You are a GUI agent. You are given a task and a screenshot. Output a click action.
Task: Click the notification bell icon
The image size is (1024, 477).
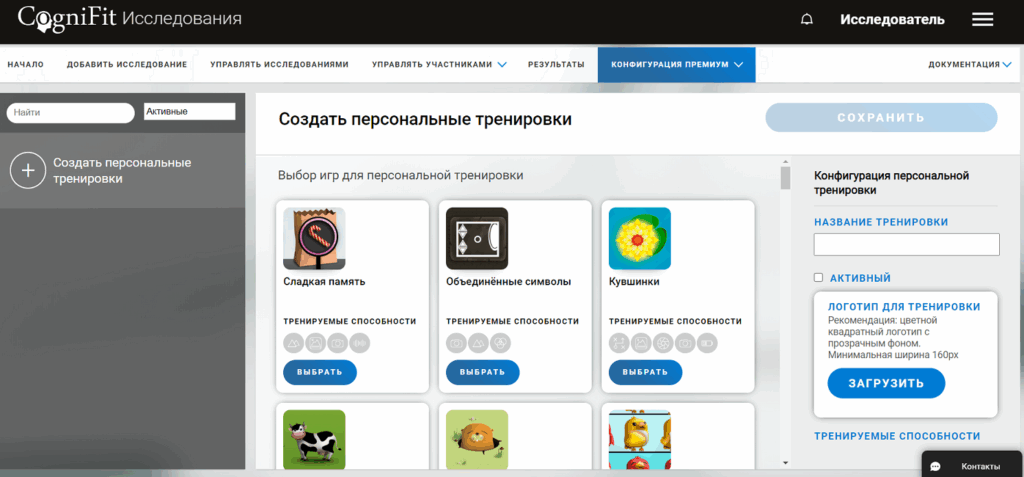(807, 20)
